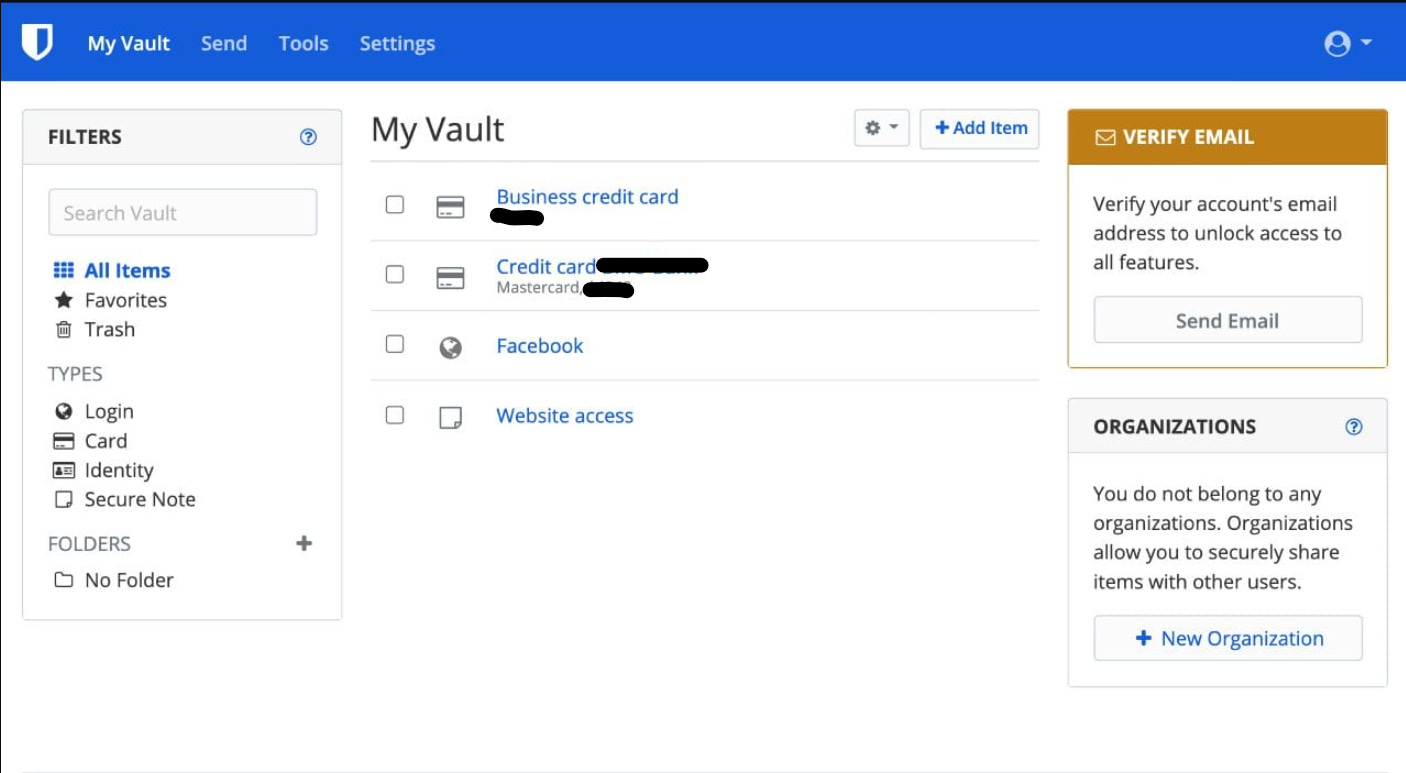Image resolution: width=1406 pixels, height=773 pixels.
Task: Open the Tools menu
Action: tap(302, 43)
